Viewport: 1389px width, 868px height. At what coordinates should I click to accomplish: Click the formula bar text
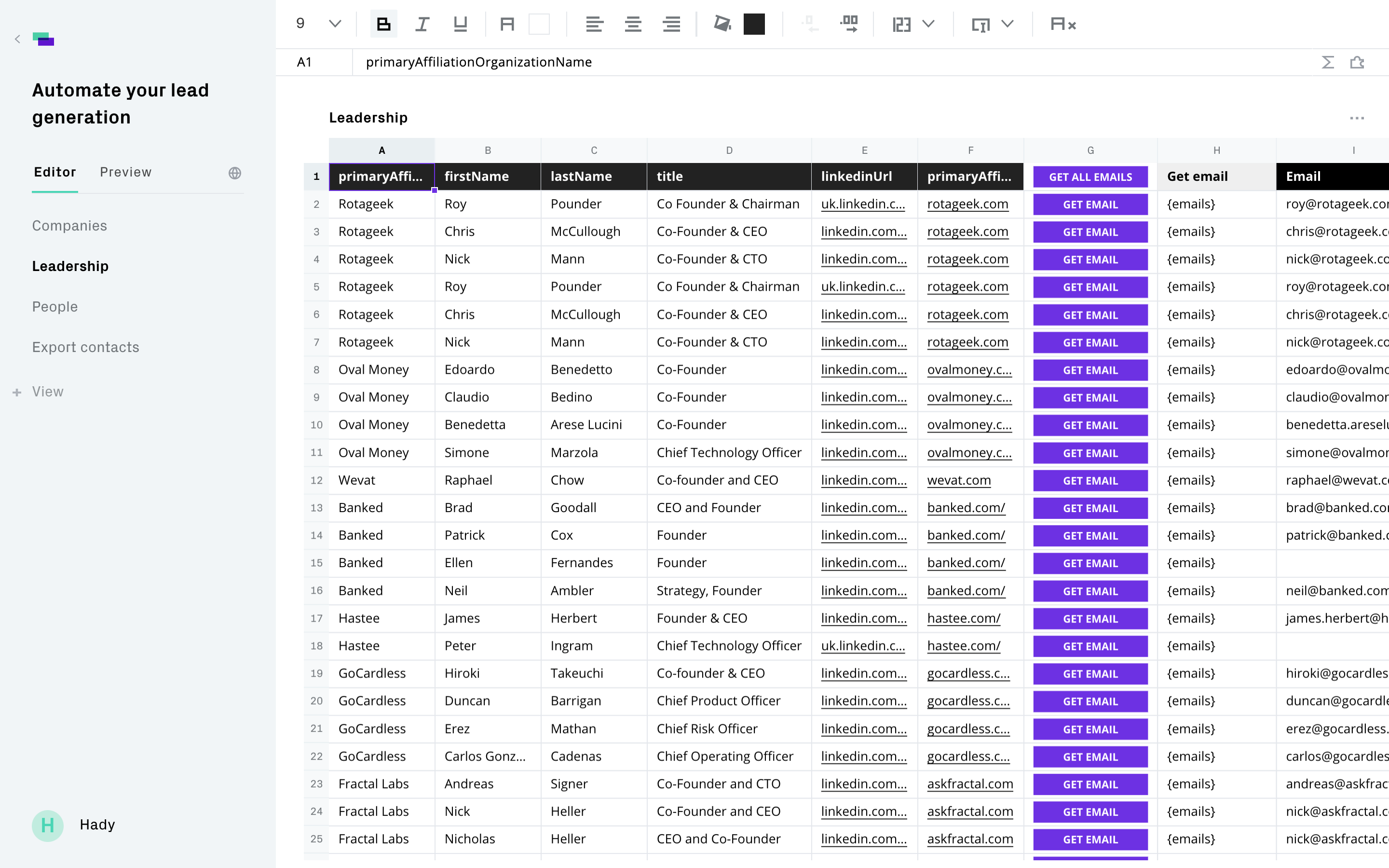click(479, 62)
